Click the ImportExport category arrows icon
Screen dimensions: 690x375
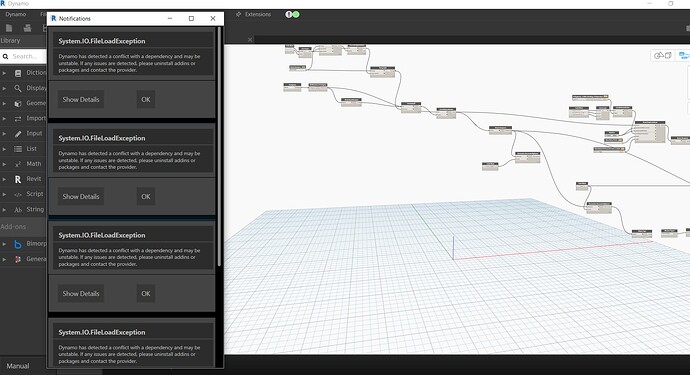click(18, 119)
